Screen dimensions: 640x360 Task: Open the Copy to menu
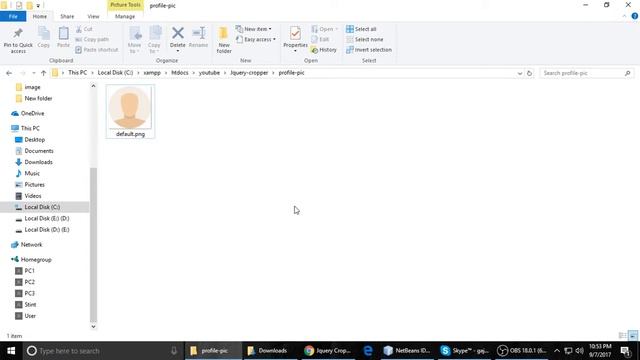point(154,40)
